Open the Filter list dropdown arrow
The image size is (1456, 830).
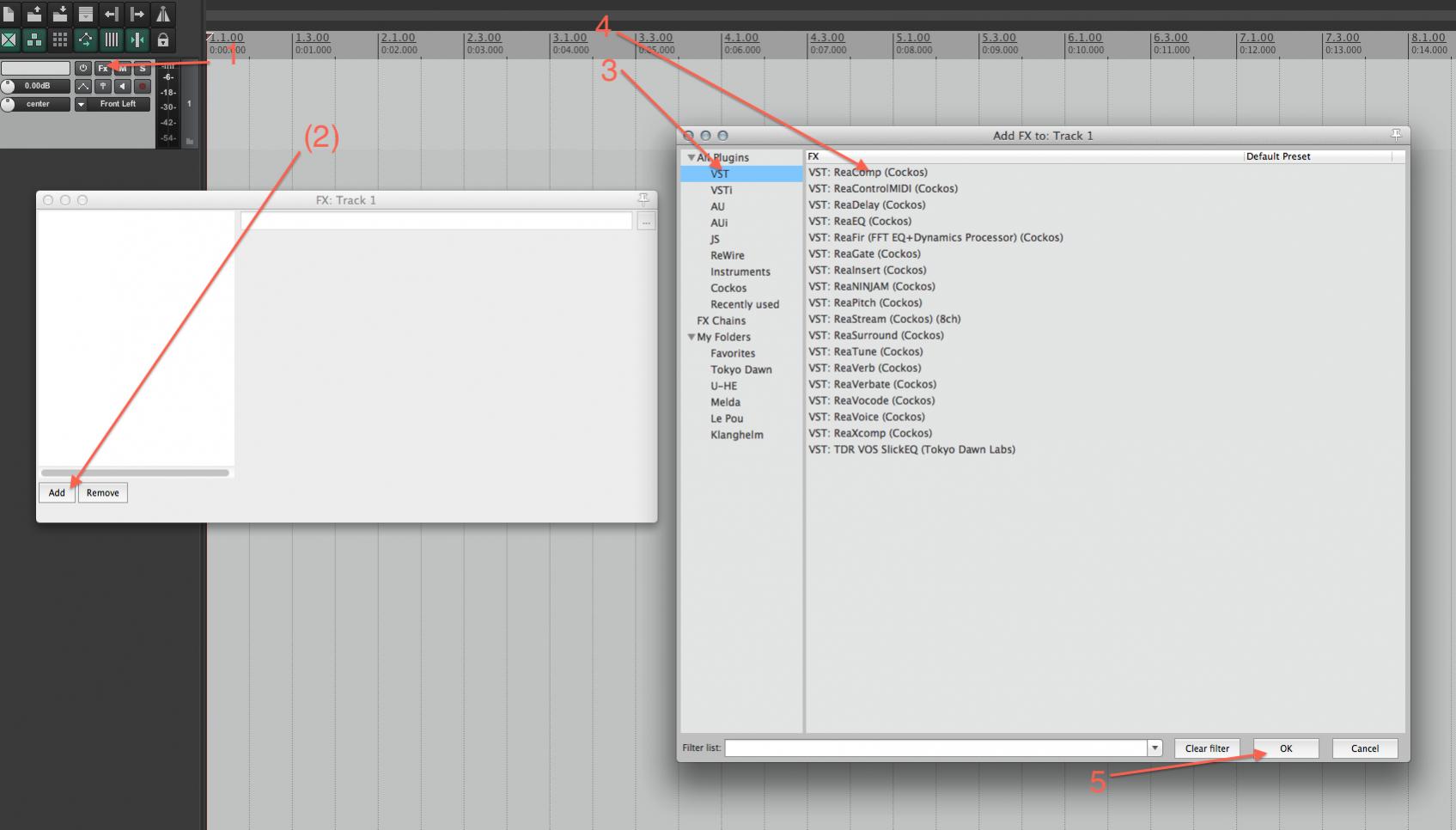coord(1155,748)
